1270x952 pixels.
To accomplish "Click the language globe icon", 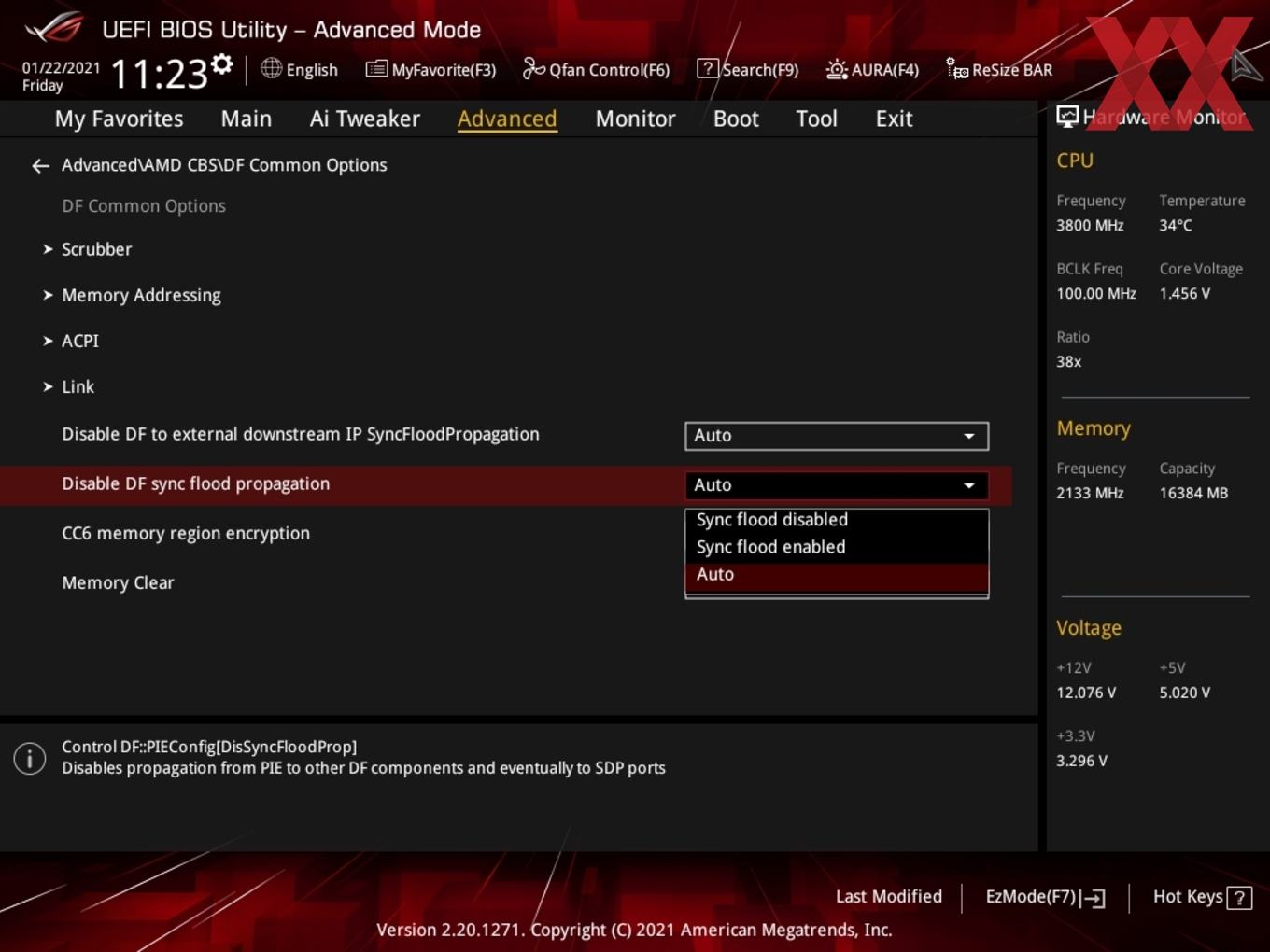I will [271, 68].
